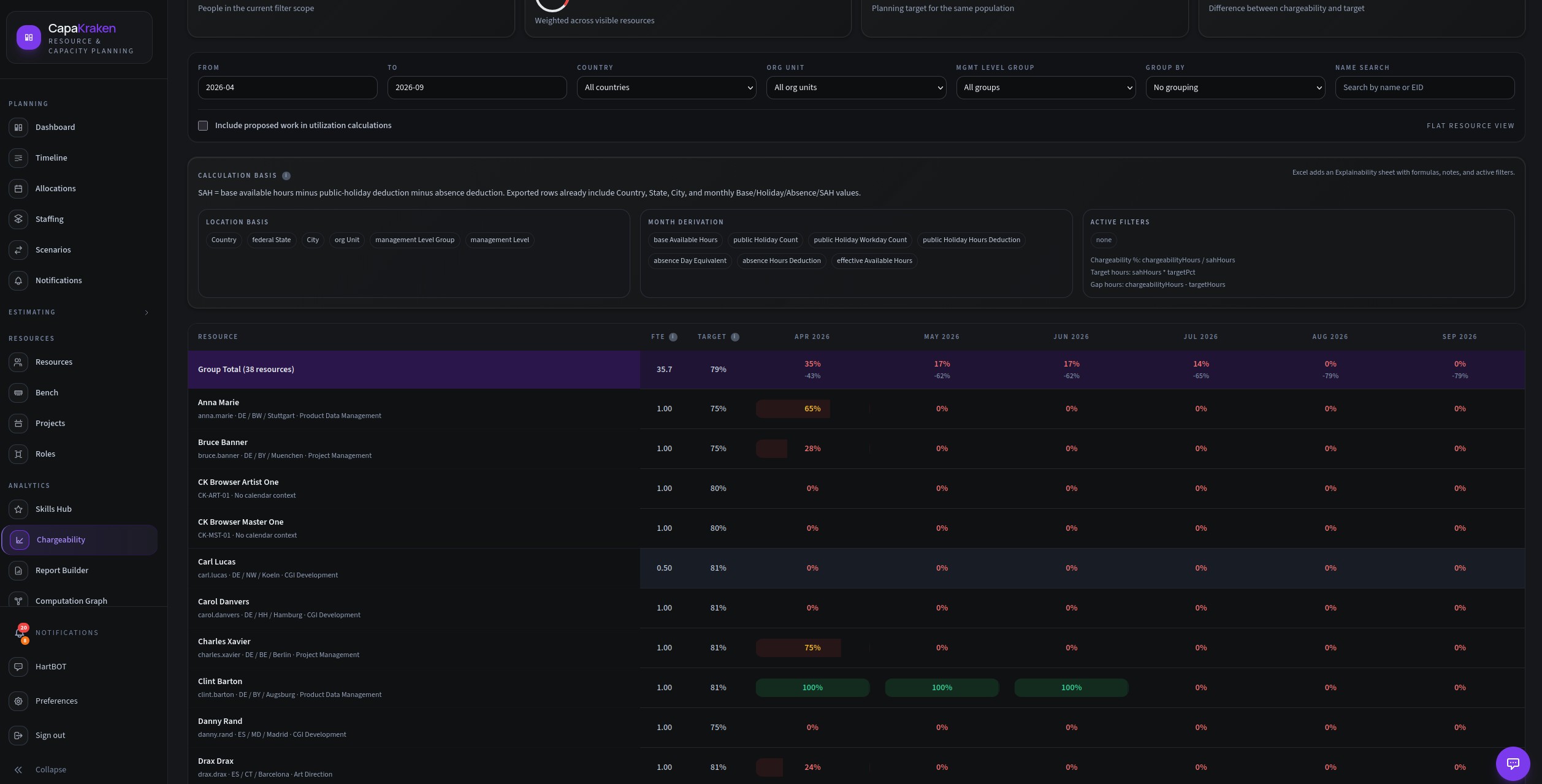
Task: Open the Org Unit dropdown
Action: (856, 88)
